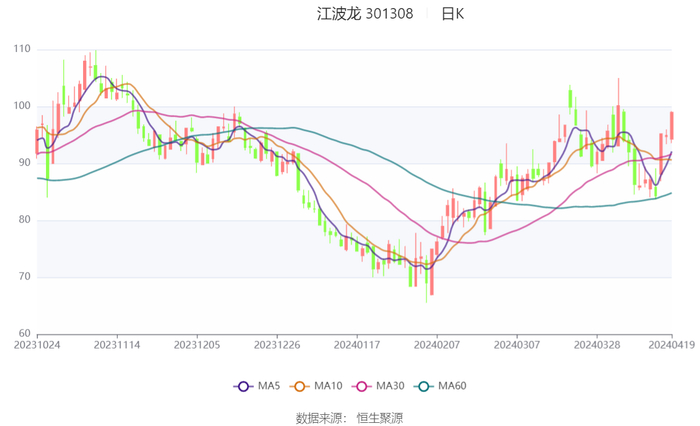The width and height of the screenshot is (700, 426).
Task: Select the 60 price axis label
Action: (24, 334)
